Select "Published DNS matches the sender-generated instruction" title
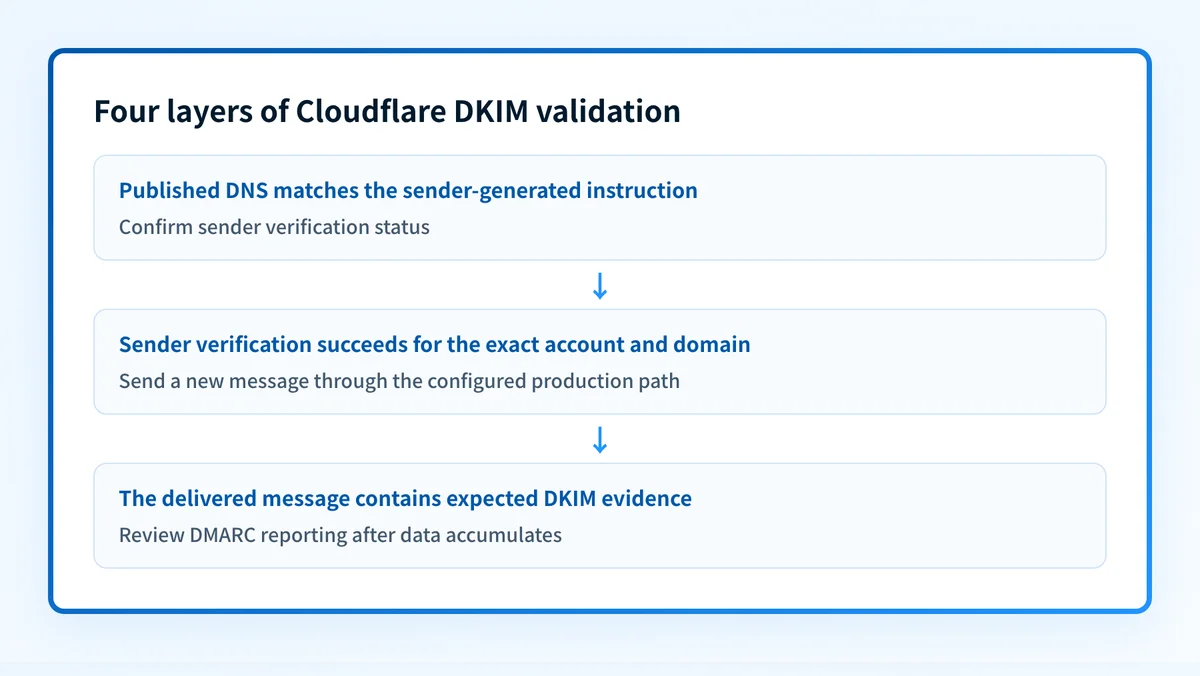 [408, 190]
